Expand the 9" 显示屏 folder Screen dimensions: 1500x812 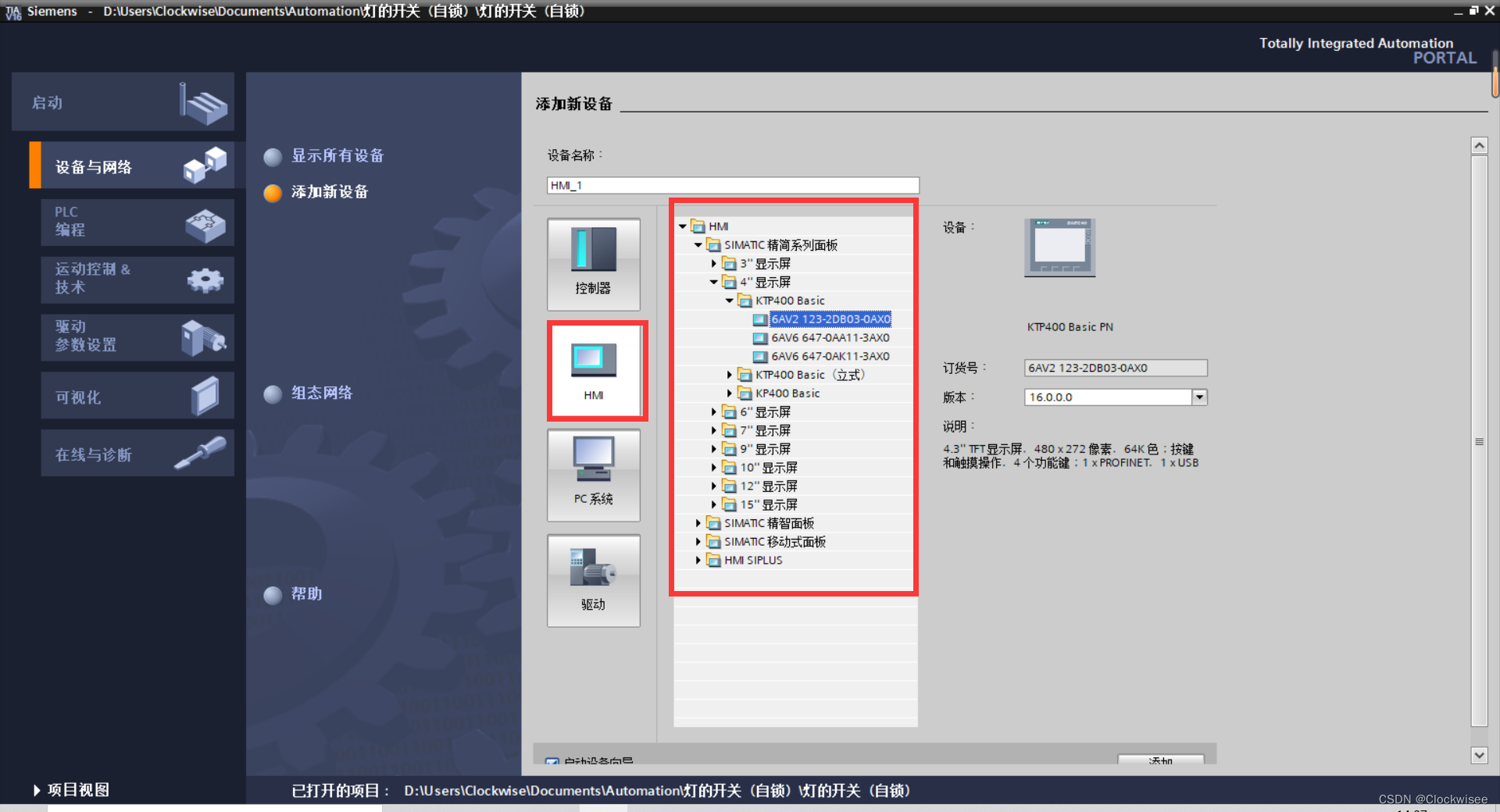click(714, 449)
